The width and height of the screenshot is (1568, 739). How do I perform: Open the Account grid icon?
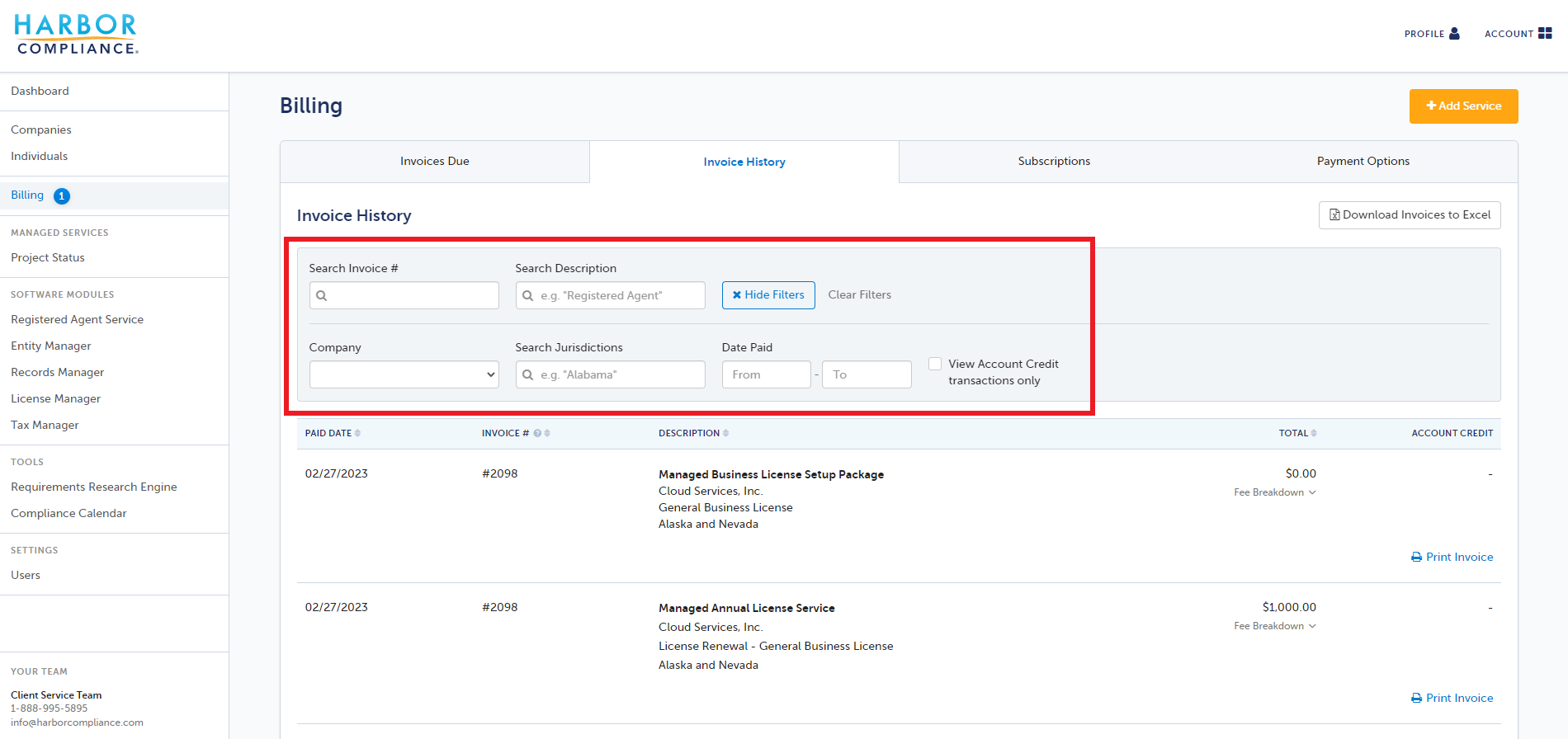click(x=1545, y=33)
